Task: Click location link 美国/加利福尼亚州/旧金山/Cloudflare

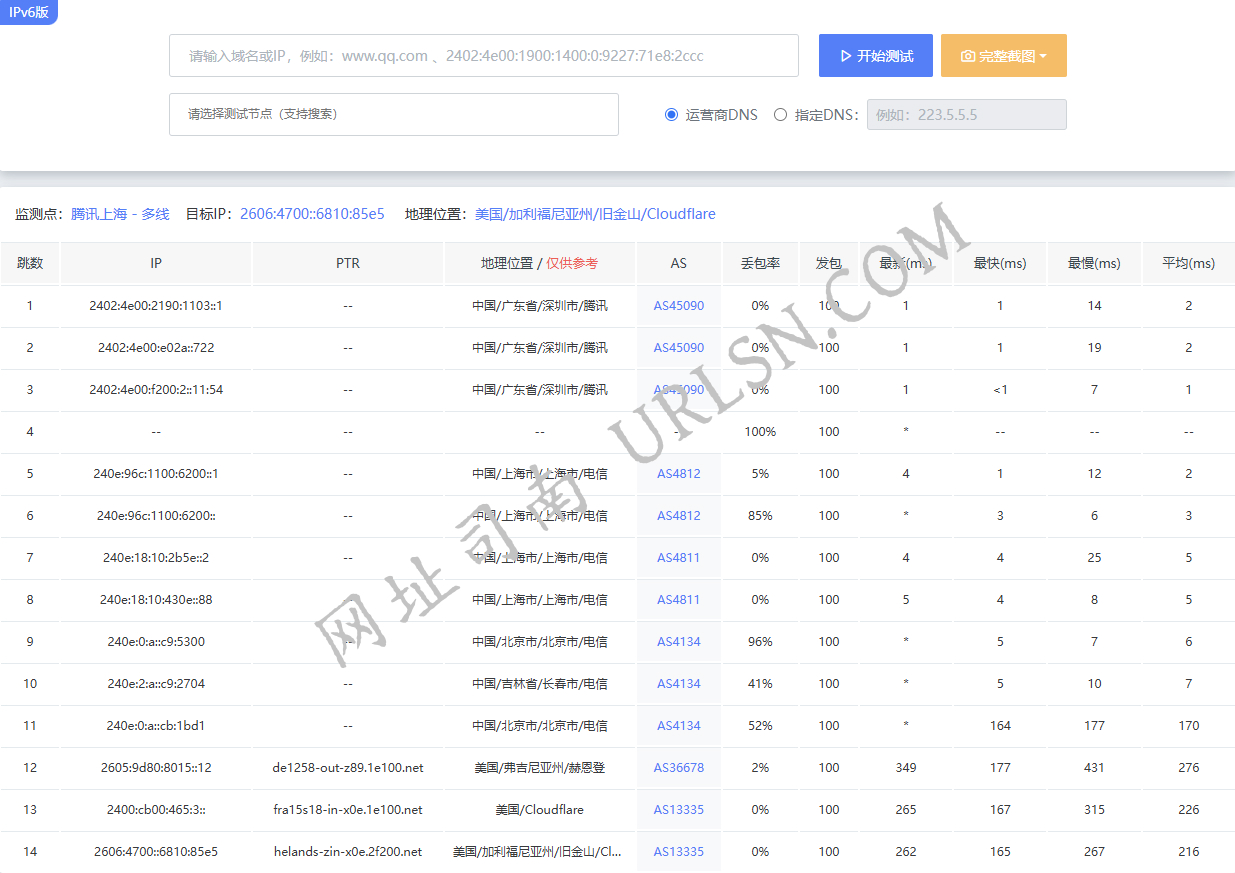Action: point(595,214)
